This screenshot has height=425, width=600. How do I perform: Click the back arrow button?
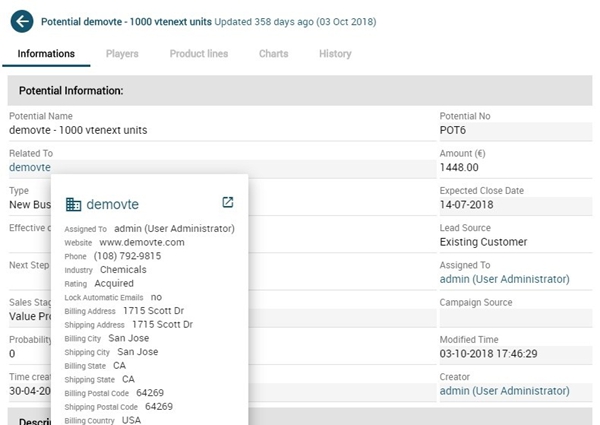pyautogui.click(x=22, y=21)
